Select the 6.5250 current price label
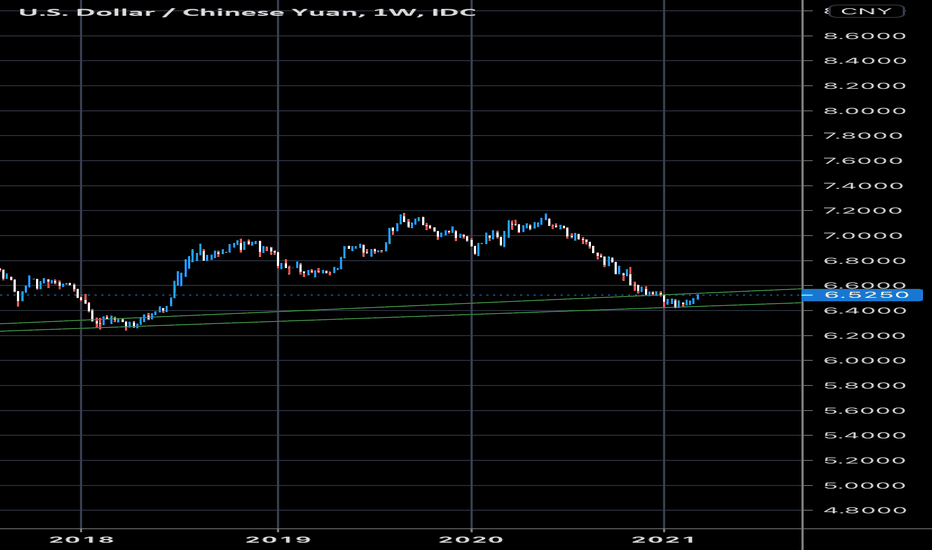 pyautogui.click(x=862, y=295)
